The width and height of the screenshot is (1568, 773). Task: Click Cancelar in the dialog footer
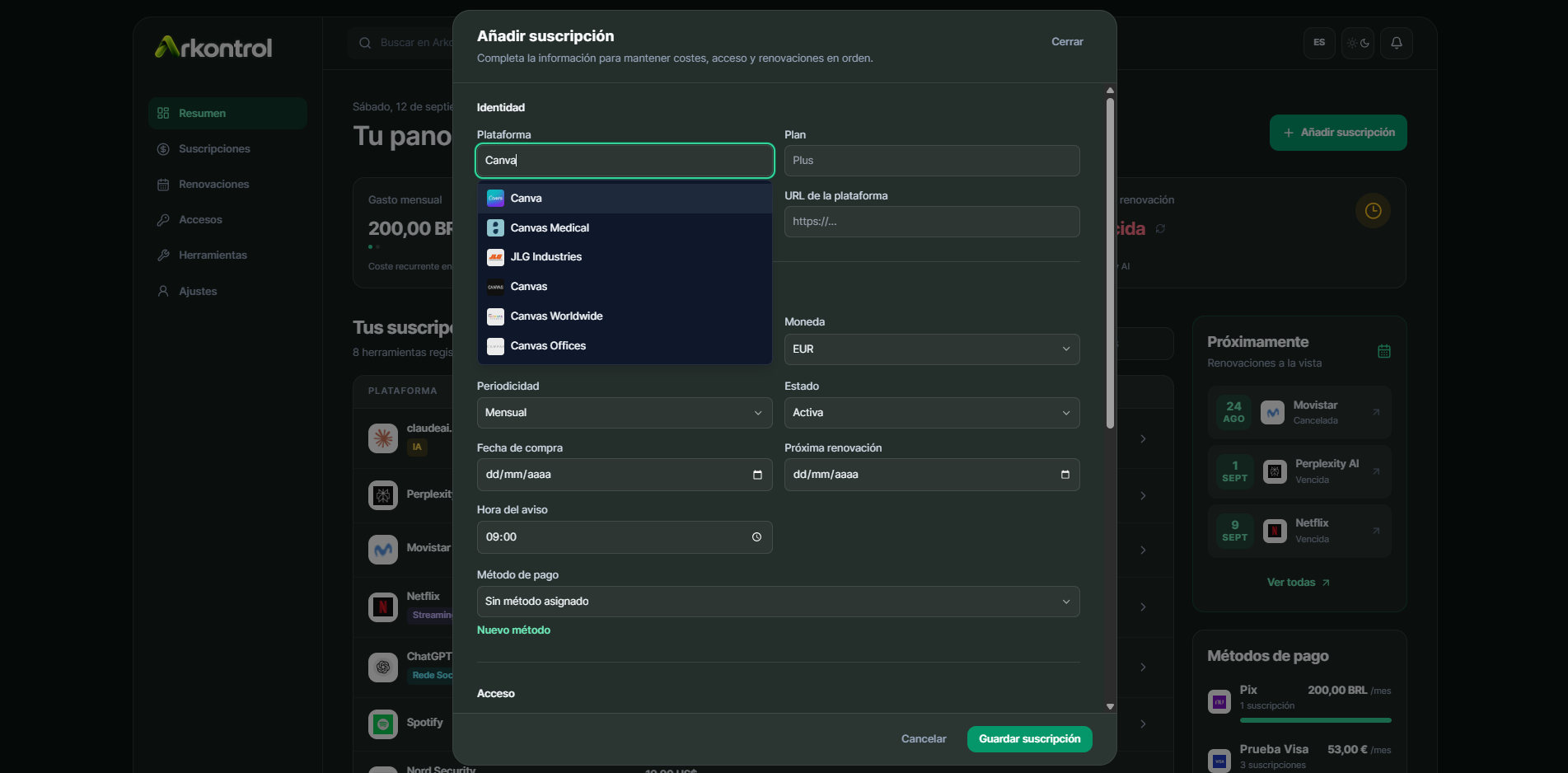924,739
